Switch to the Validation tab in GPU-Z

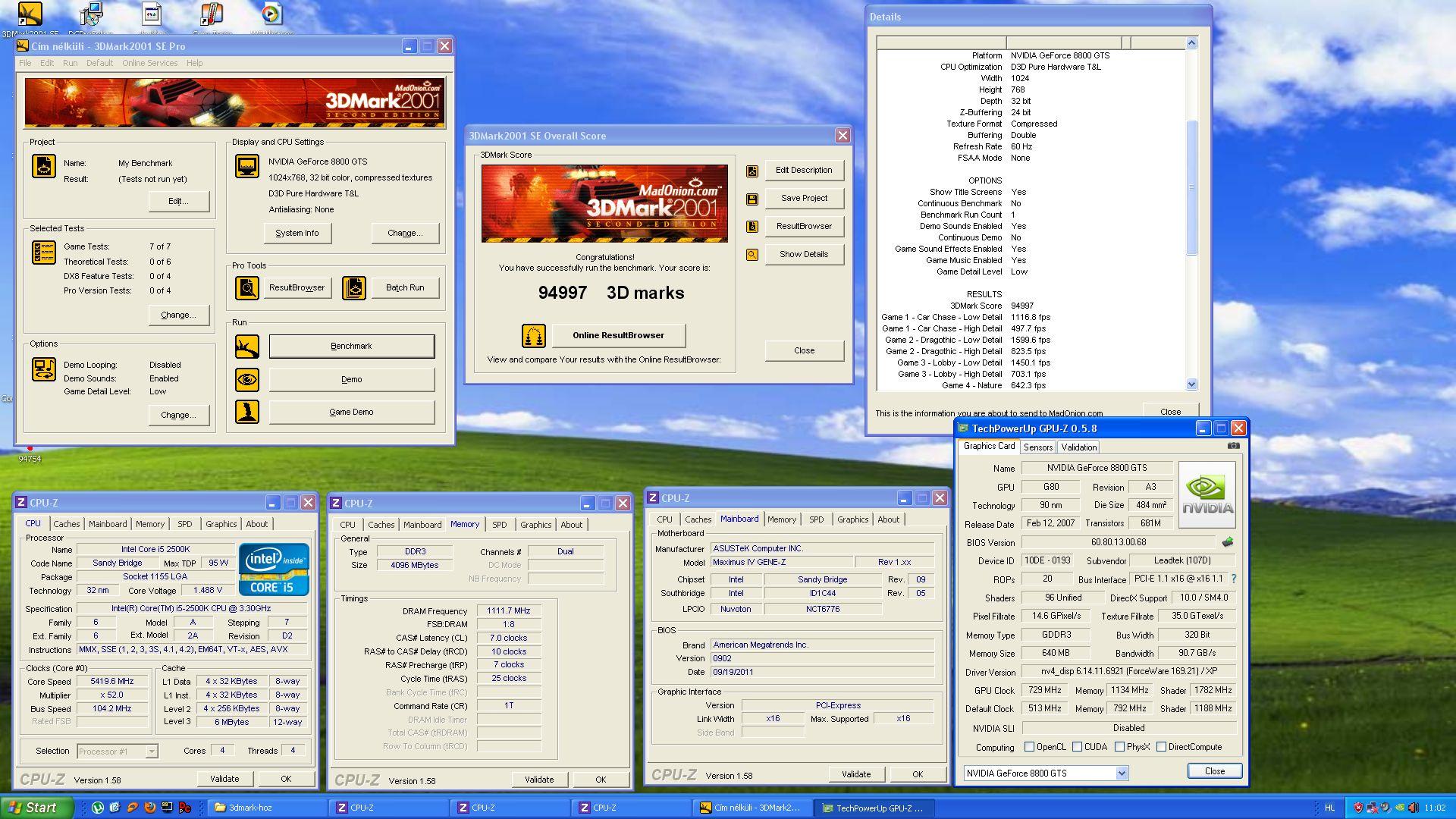tap(1078, 447)
